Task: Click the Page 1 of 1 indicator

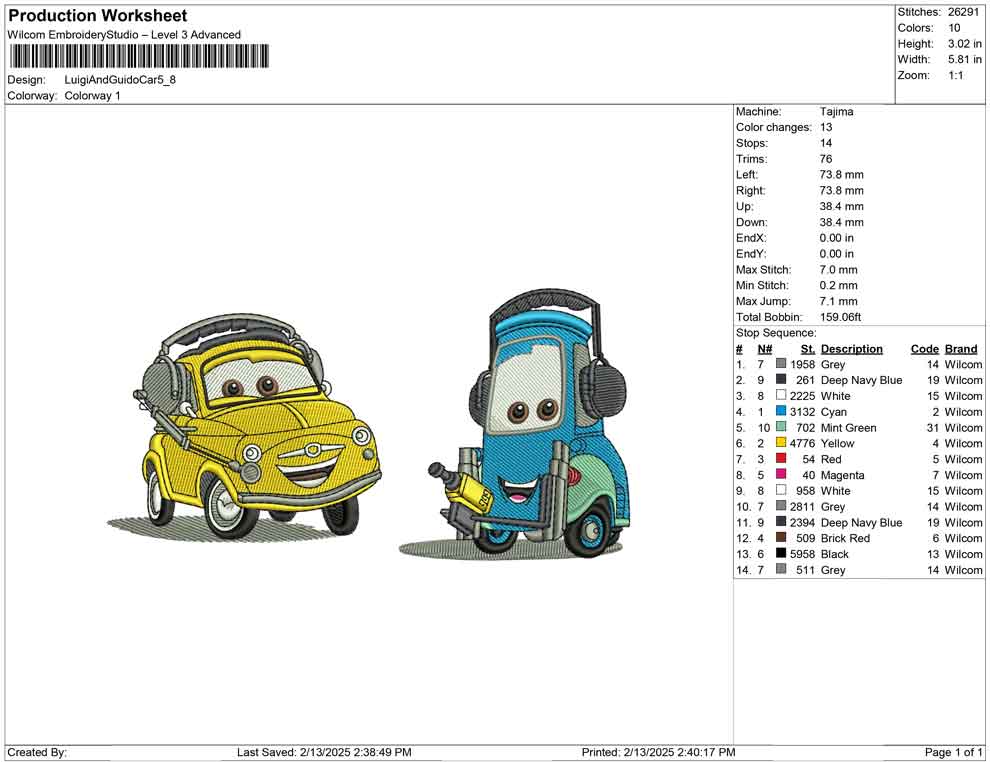Action: point(953,752)
